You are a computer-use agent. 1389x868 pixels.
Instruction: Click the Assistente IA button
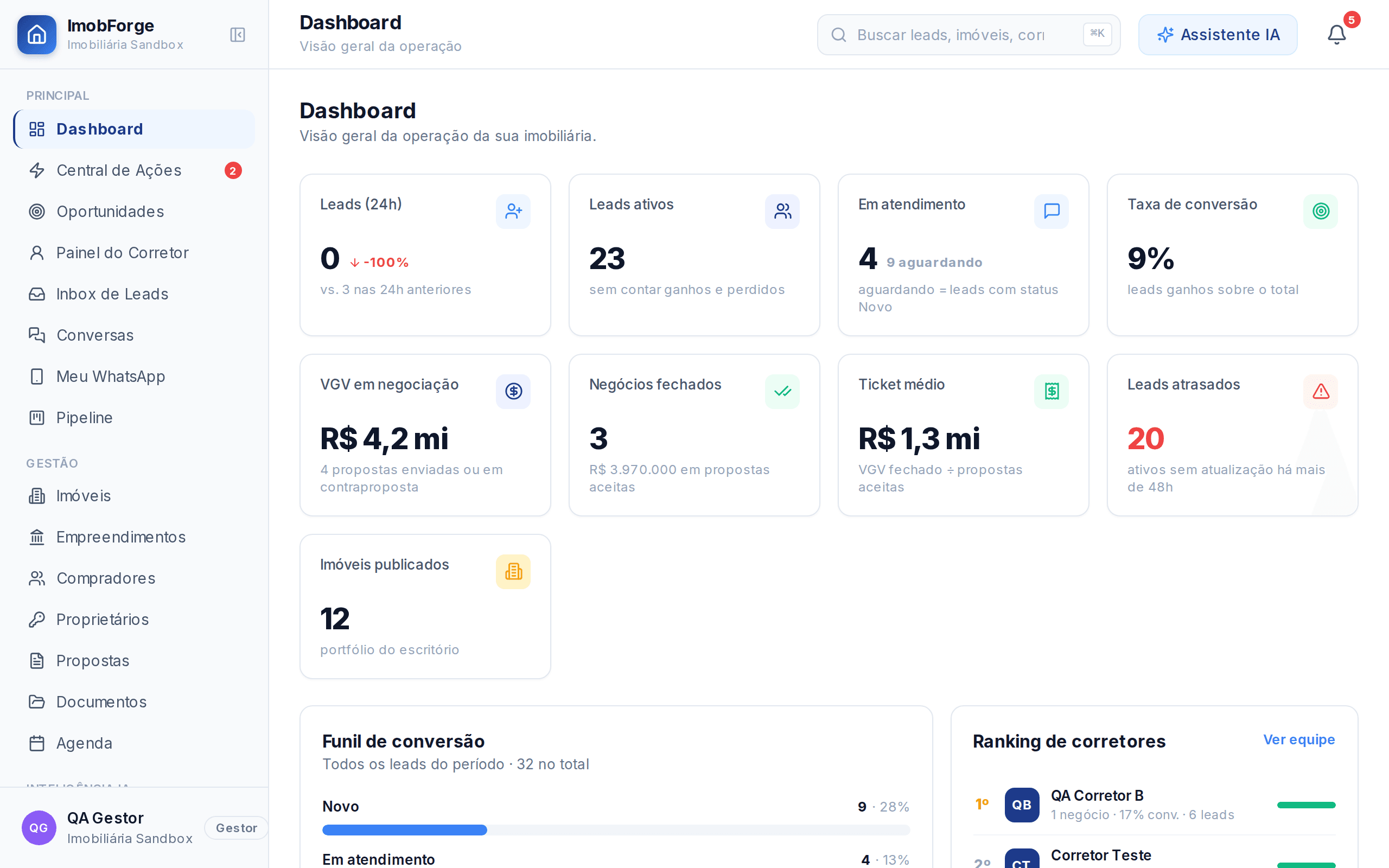click(x=1218, y=34)
